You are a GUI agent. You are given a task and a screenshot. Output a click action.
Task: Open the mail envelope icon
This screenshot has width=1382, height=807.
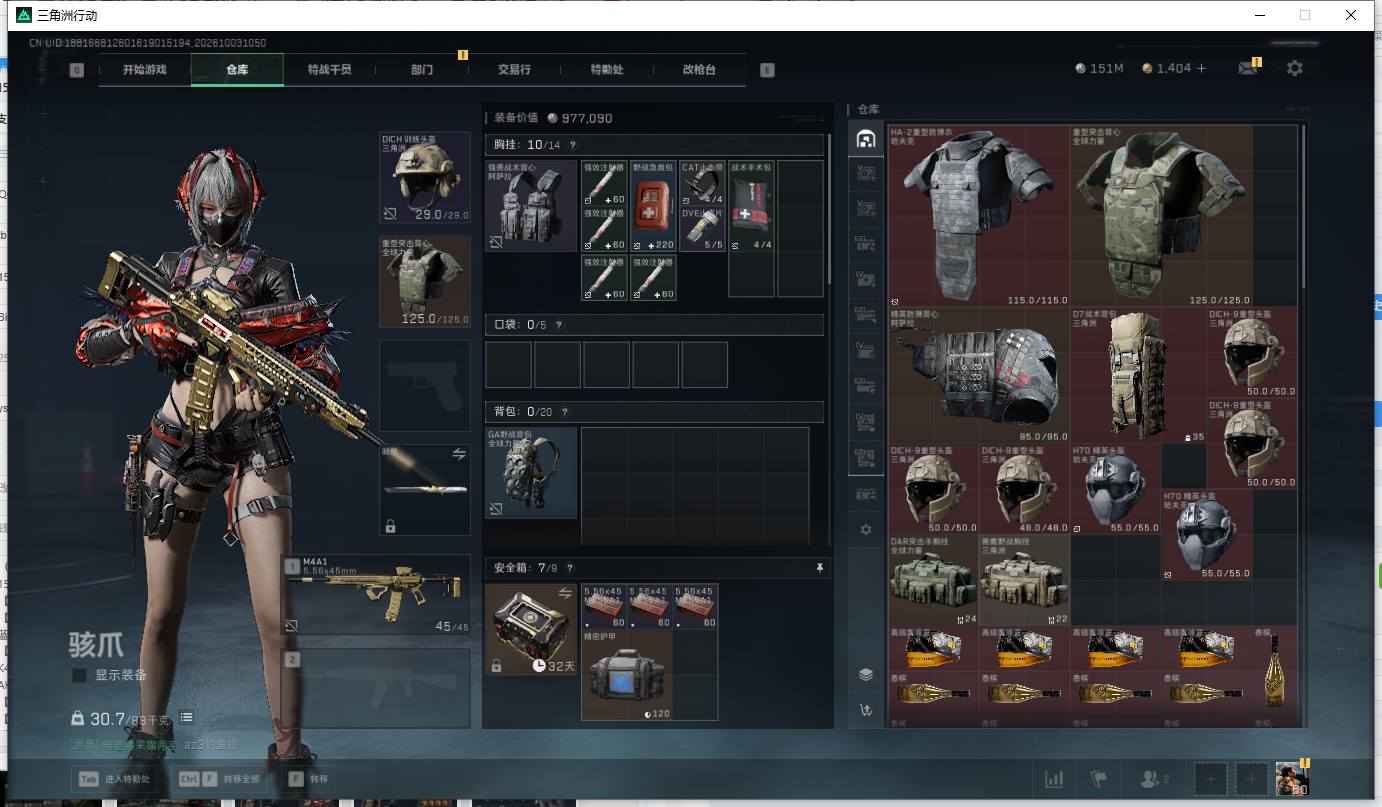1247,68
